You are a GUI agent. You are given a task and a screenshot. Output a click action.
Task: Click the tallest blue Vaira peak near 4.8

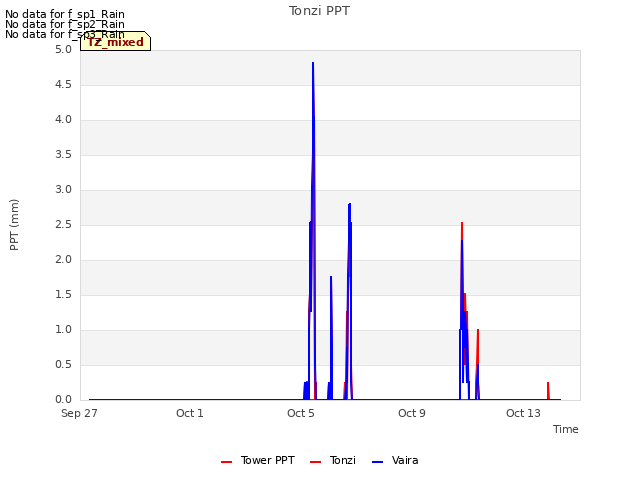pos(313,64)
